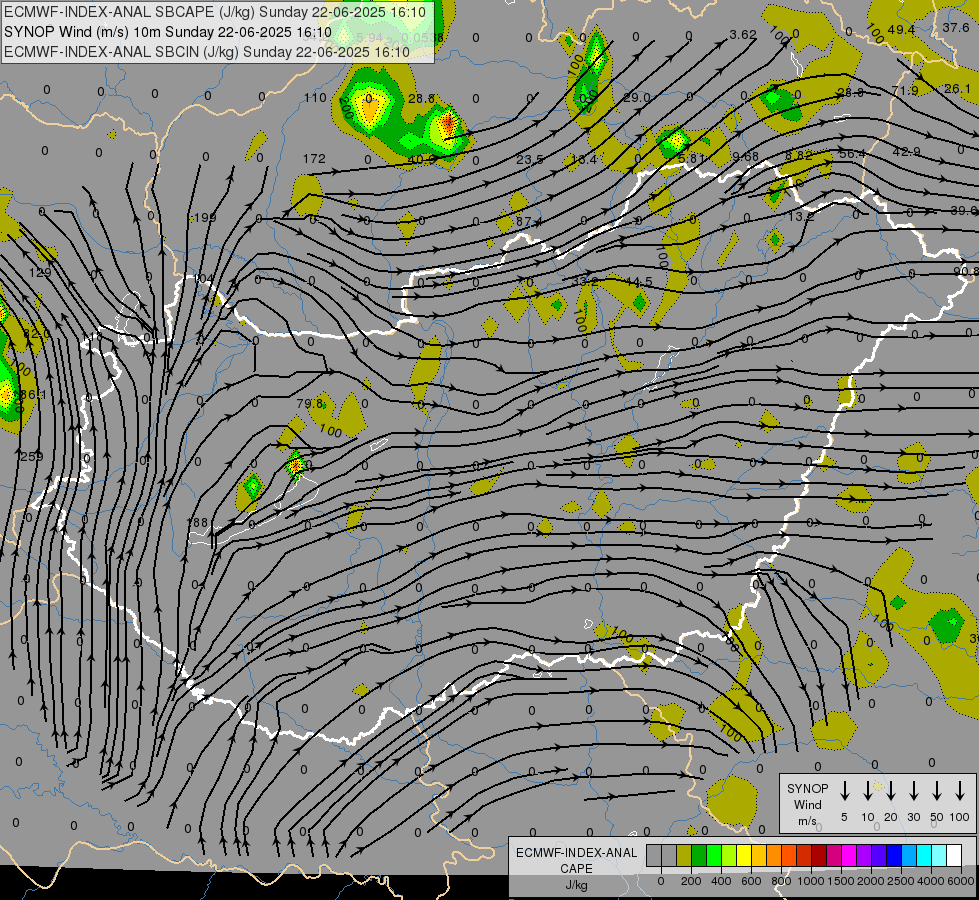The width and height of the screenshot is (979, 900).
Task: Select the SYNOP Wind 10m title line
Action: [x=168, y=32]
